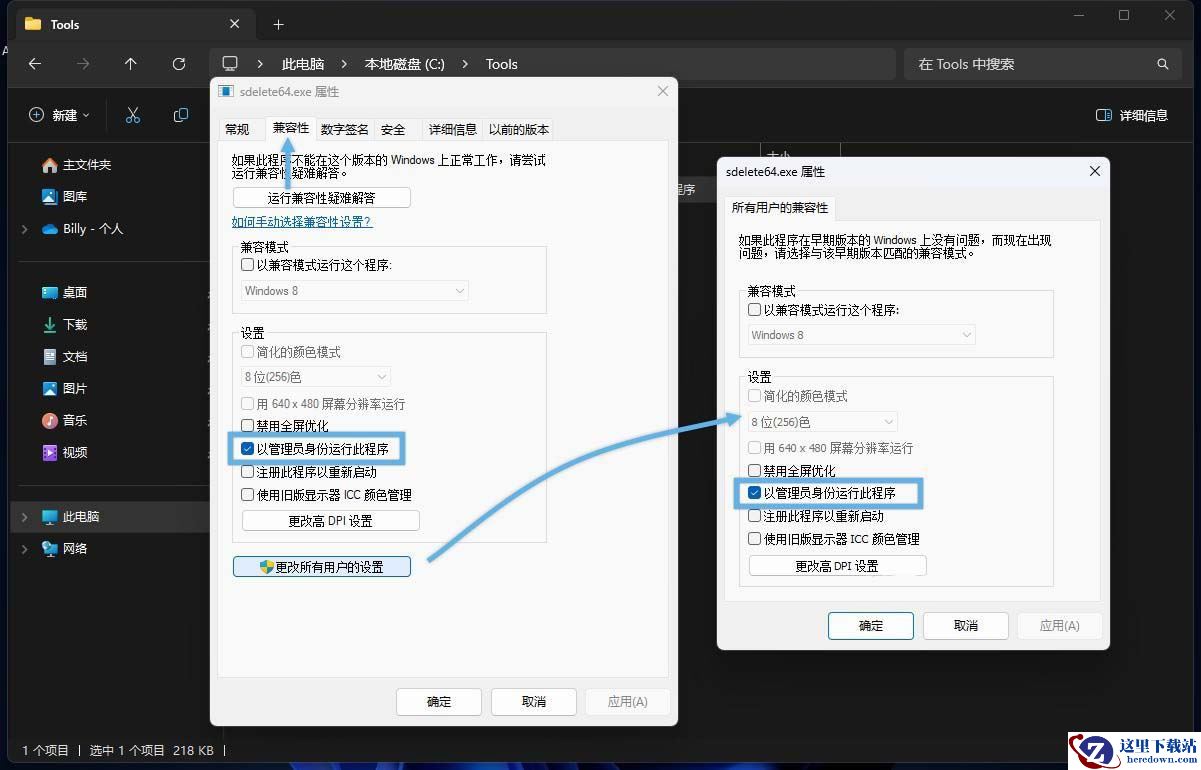
Task: Open the 新建 dropdown menu
Action: click(x=59, y=115)
